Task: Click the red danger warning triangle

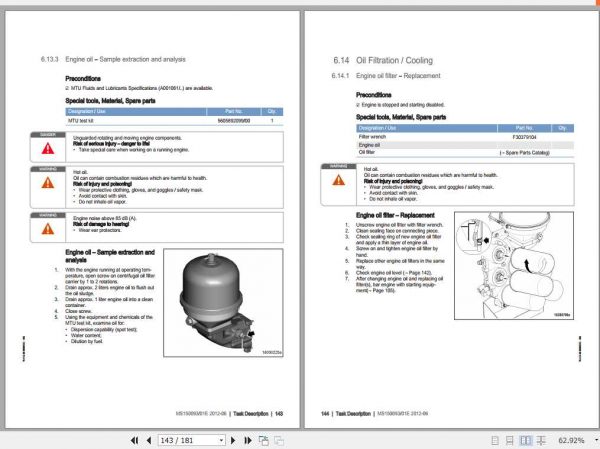Action: click(x=48, y=149)
